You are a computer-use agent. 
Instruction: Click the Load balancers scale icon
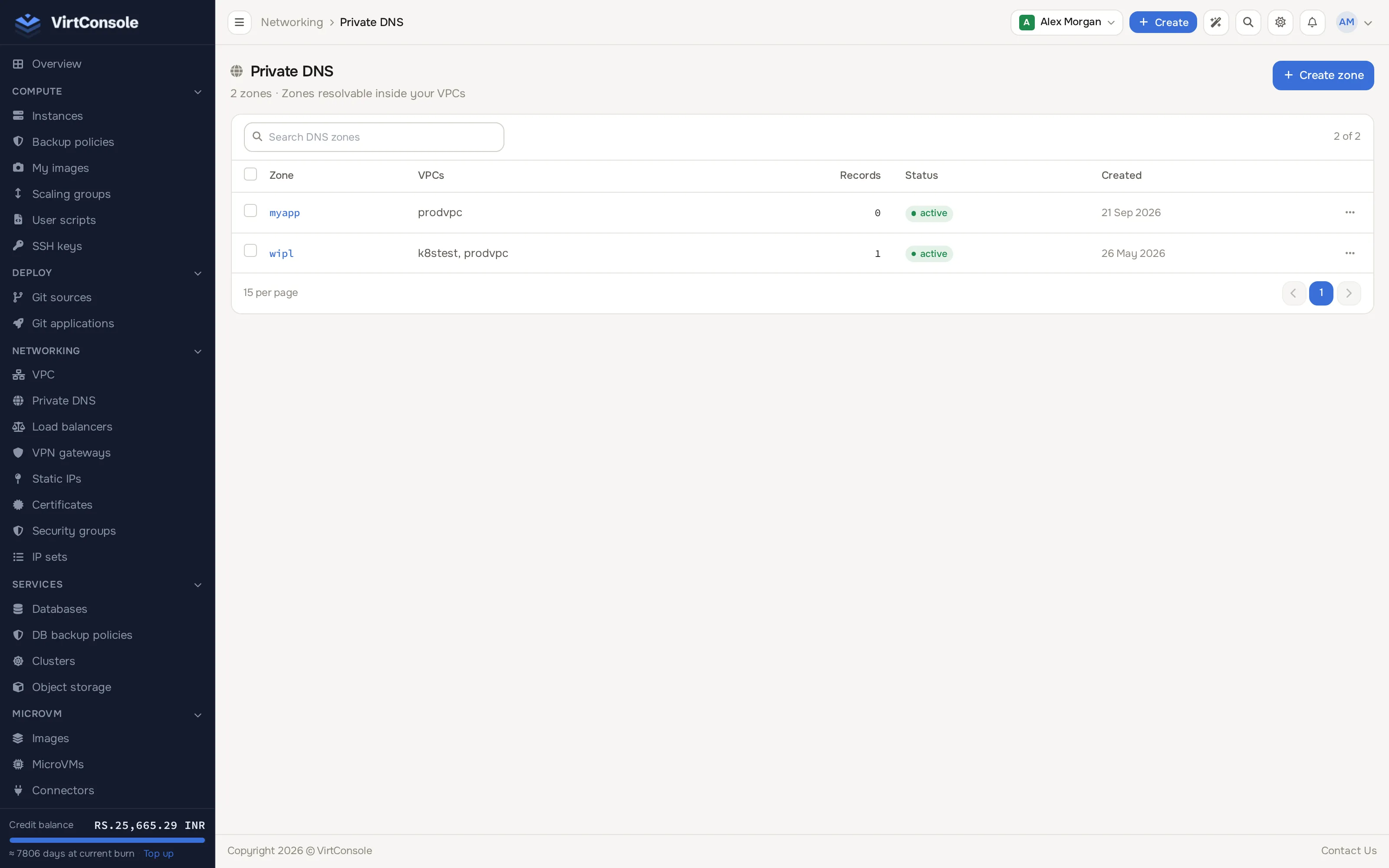pos(18,427)
